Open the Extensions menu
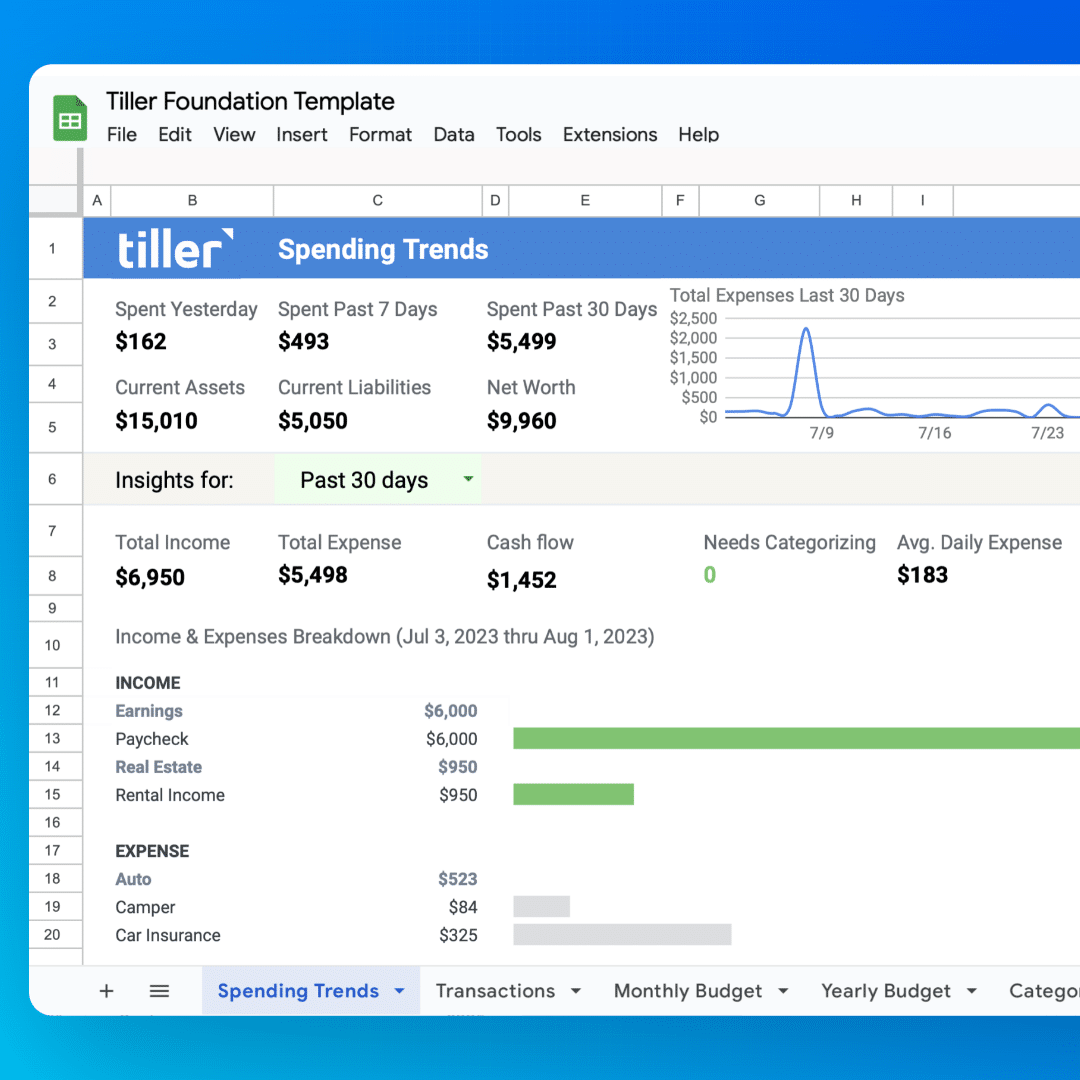The image size is (1080, 1080). click(610, 134)
